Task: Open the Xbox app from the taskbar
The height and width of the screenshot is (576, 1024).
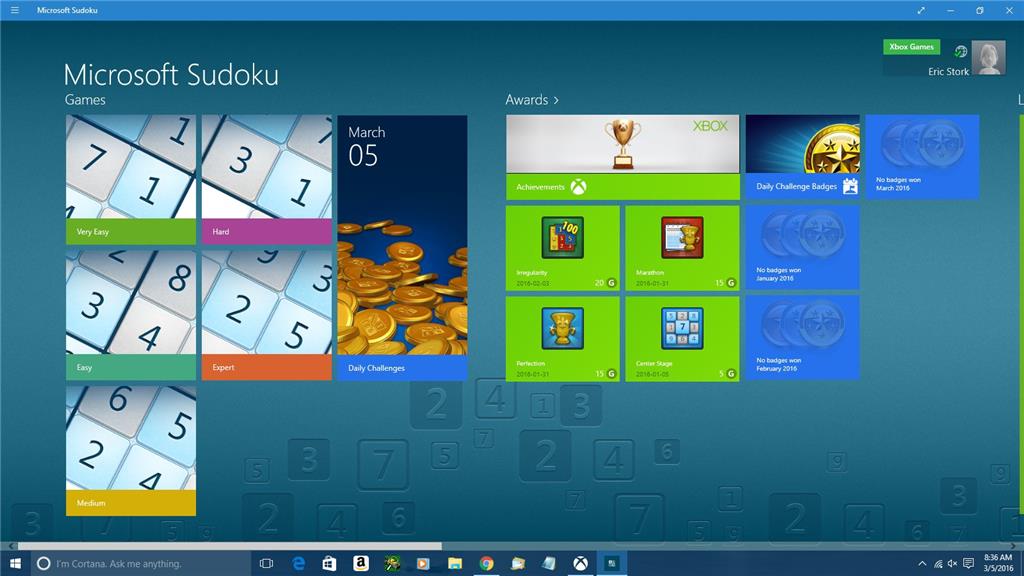Action: click(x=580, y=563)
